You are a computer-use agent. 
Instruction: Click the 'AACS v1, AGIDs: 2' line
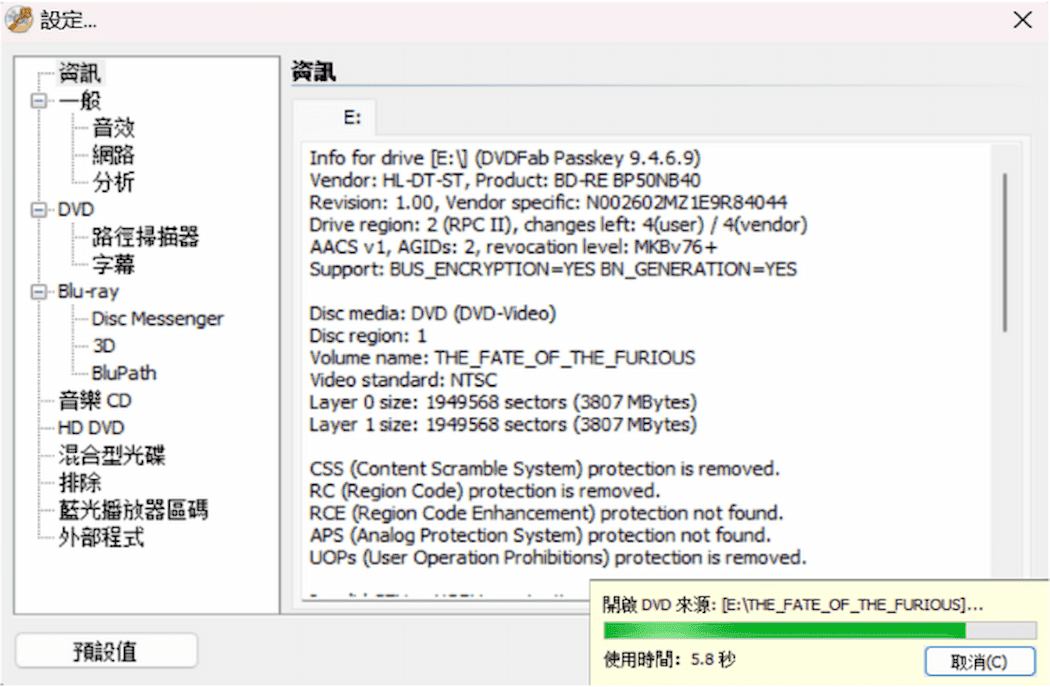(513, 246)
